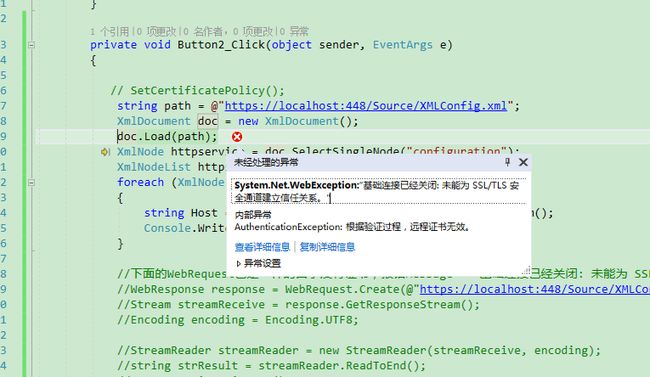Screen dimensions: 650x377
Task: Open the 查看详细信息 link
Action: (x=262, y=247)
